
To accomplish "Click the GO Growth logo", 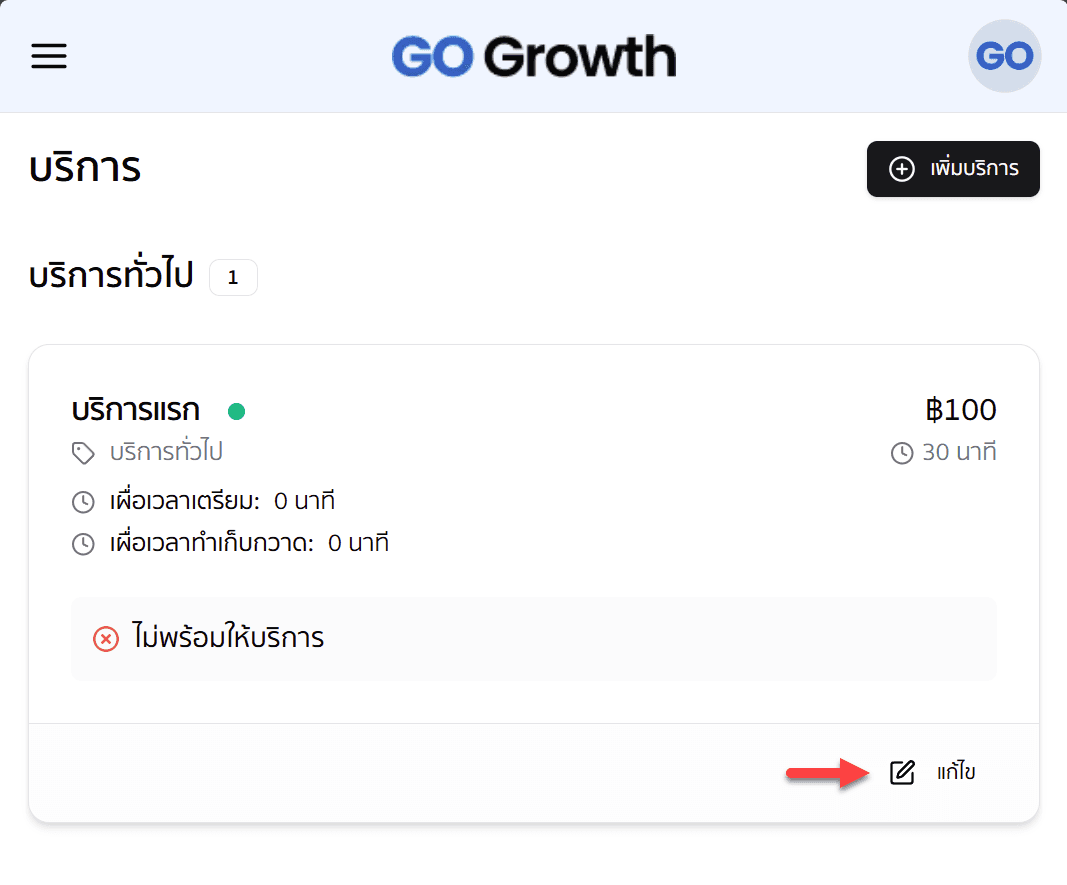I will [534, 56].
